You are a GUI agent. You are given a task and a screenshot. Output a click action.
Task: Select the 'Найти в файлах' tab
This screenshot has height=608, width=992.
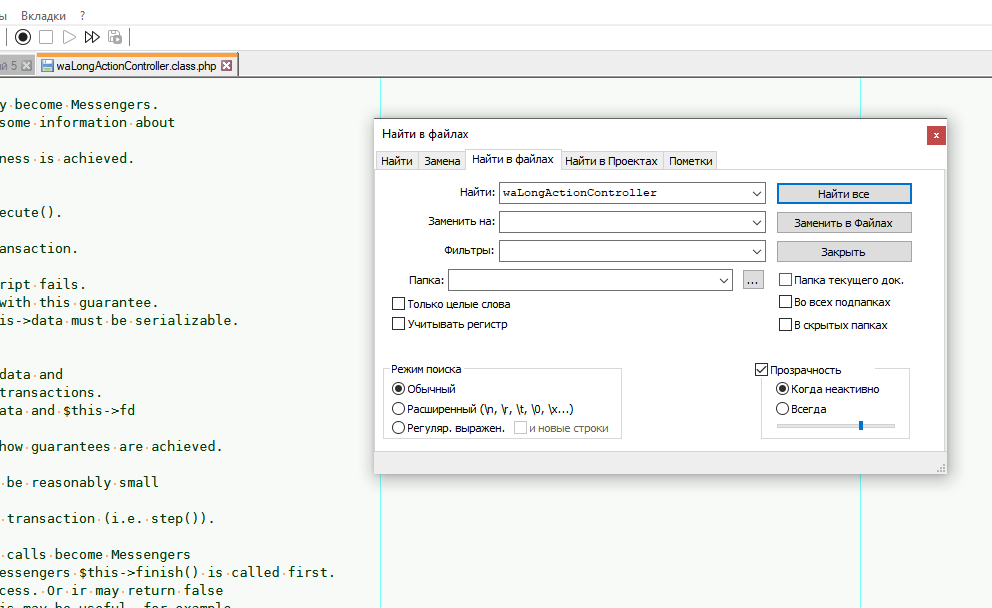click(512, 159)
